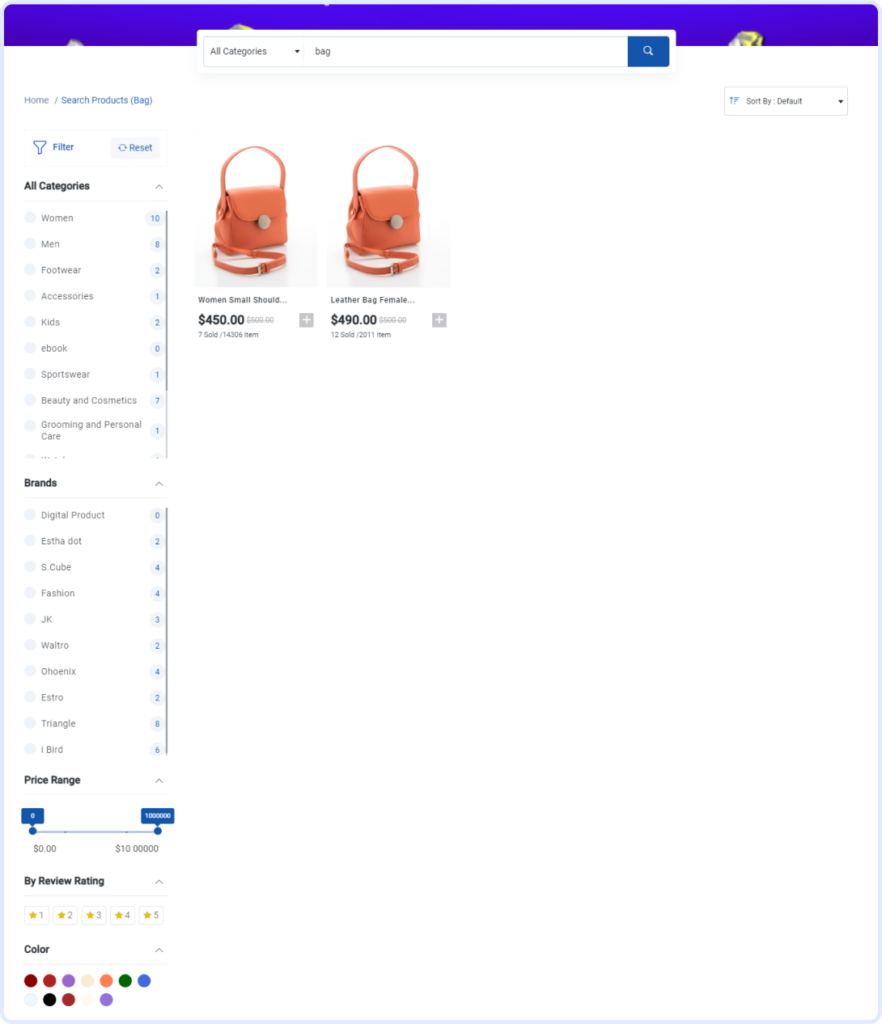The height and width of the screenshot is (1024, 882).
Task: Click the 7 Sold /14306 Item text
Action: [x=228, y=334]
